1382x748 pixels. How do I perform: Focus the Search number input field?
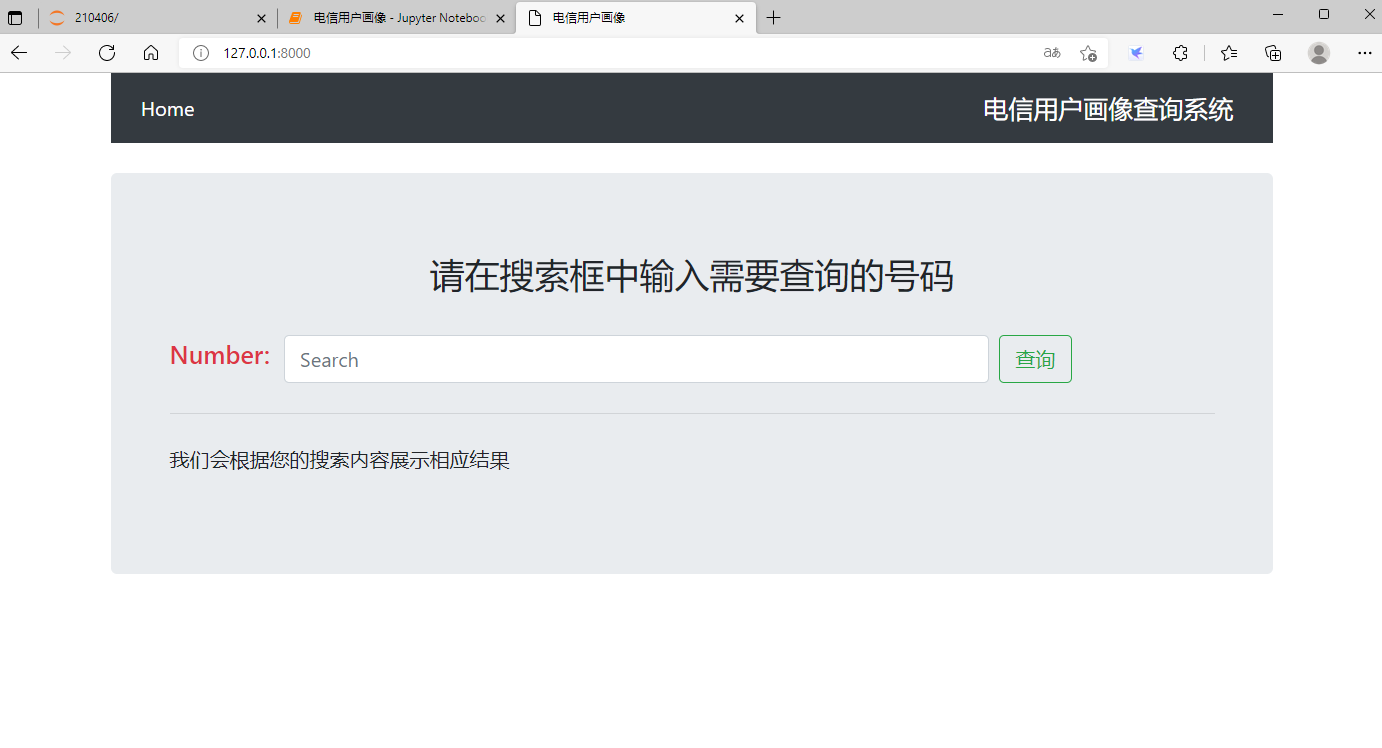636,359
